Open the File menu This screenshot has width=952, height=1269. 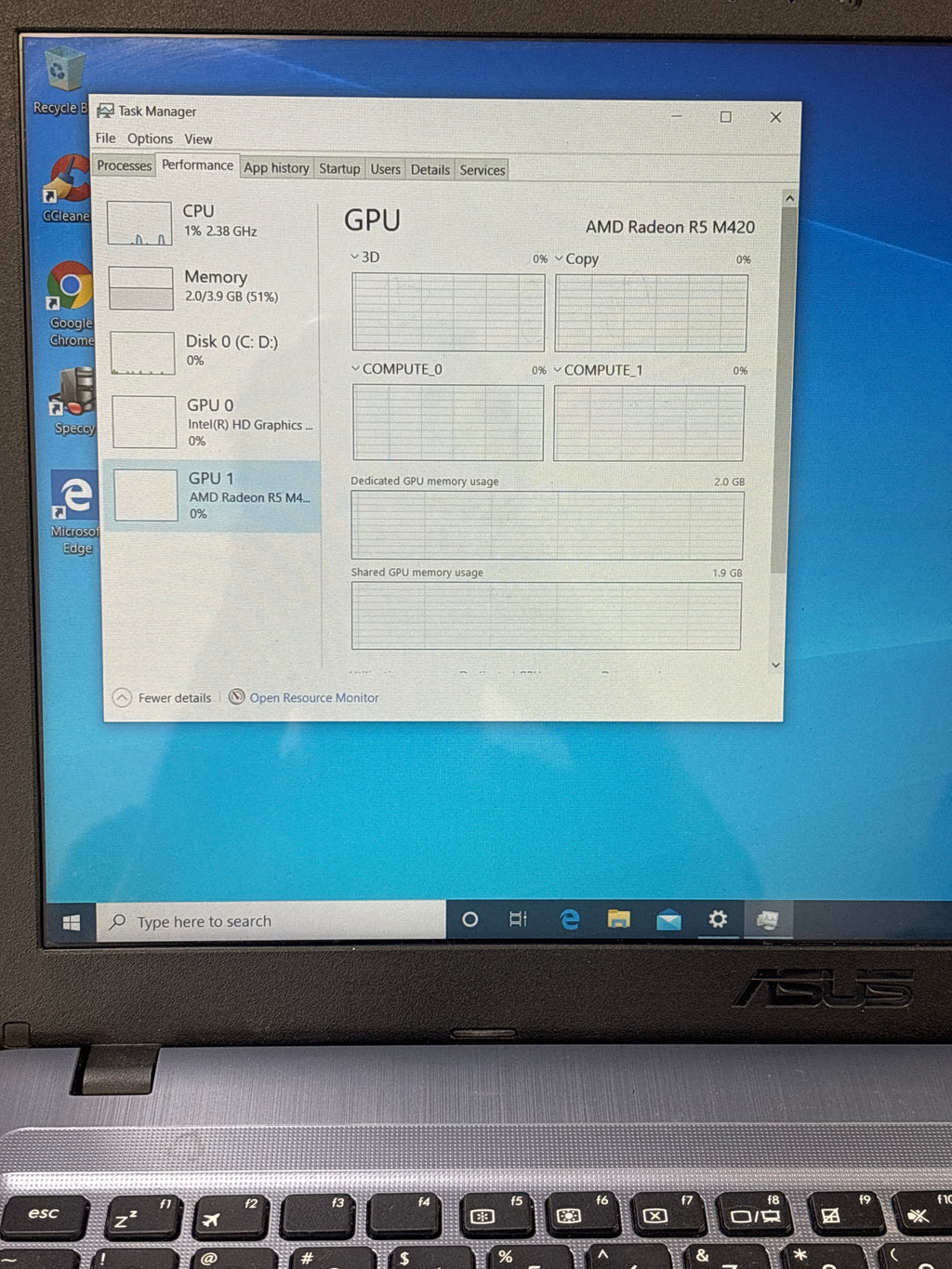click(106, 139)
